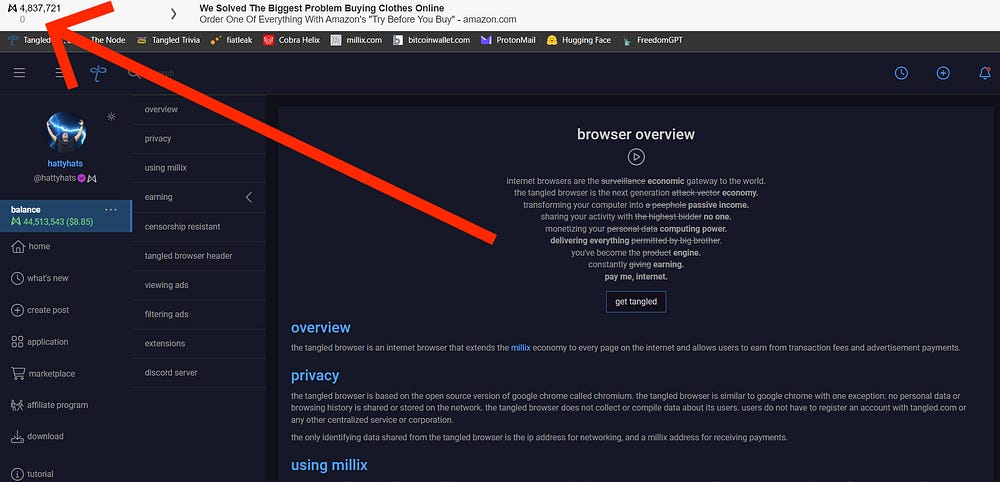Viewport: 1000px width, 482px height.
Task: Click the download tray icon in sidebar
Action: [x=17, y=437]
